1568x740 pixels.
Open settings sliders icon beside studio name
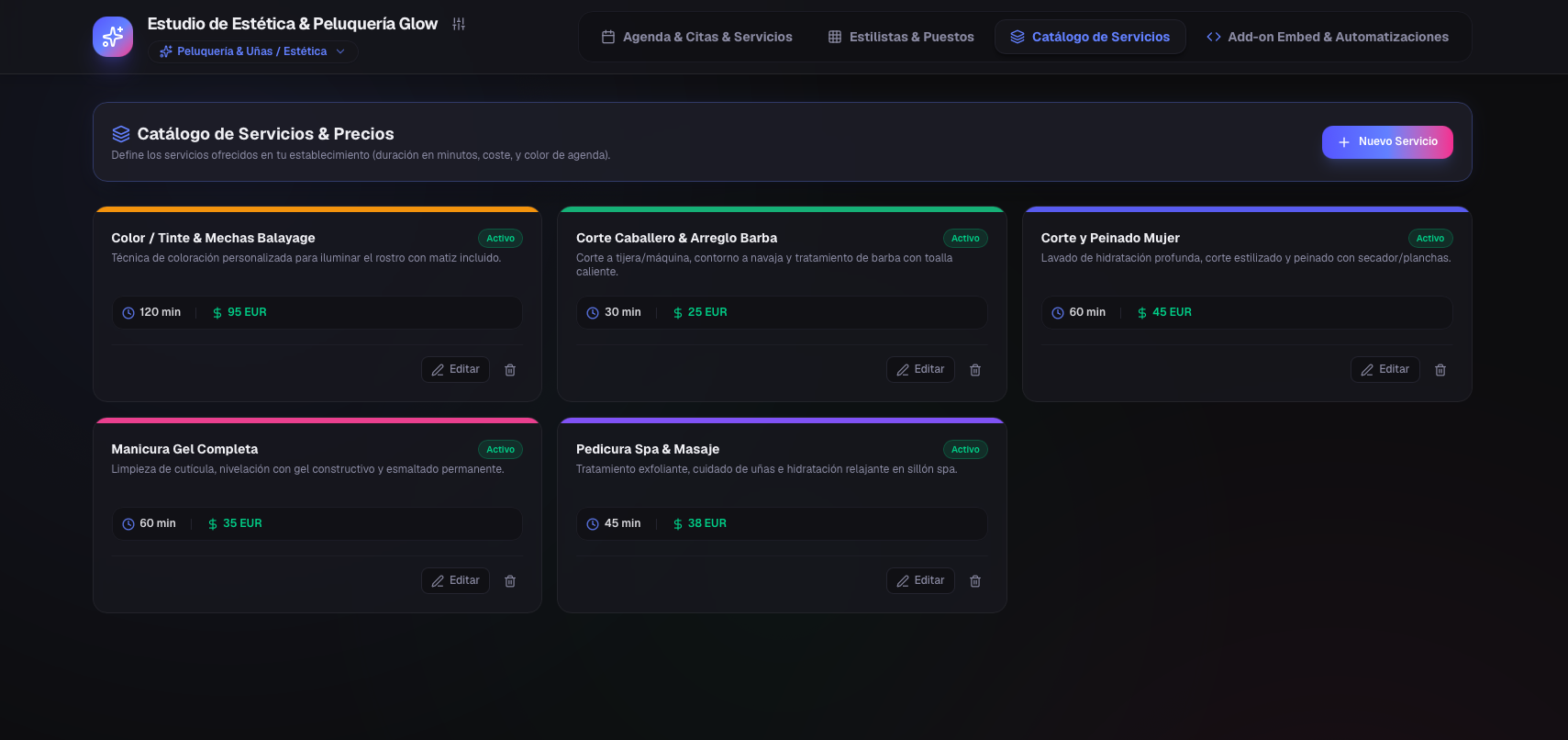459,24
